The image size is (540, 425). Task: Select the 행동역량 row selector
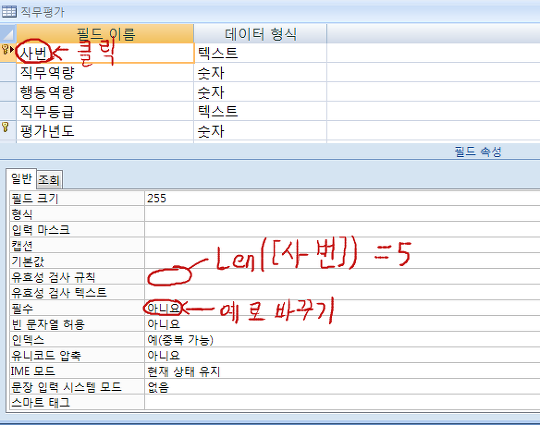pyautogui.click(x=8, y=92)
